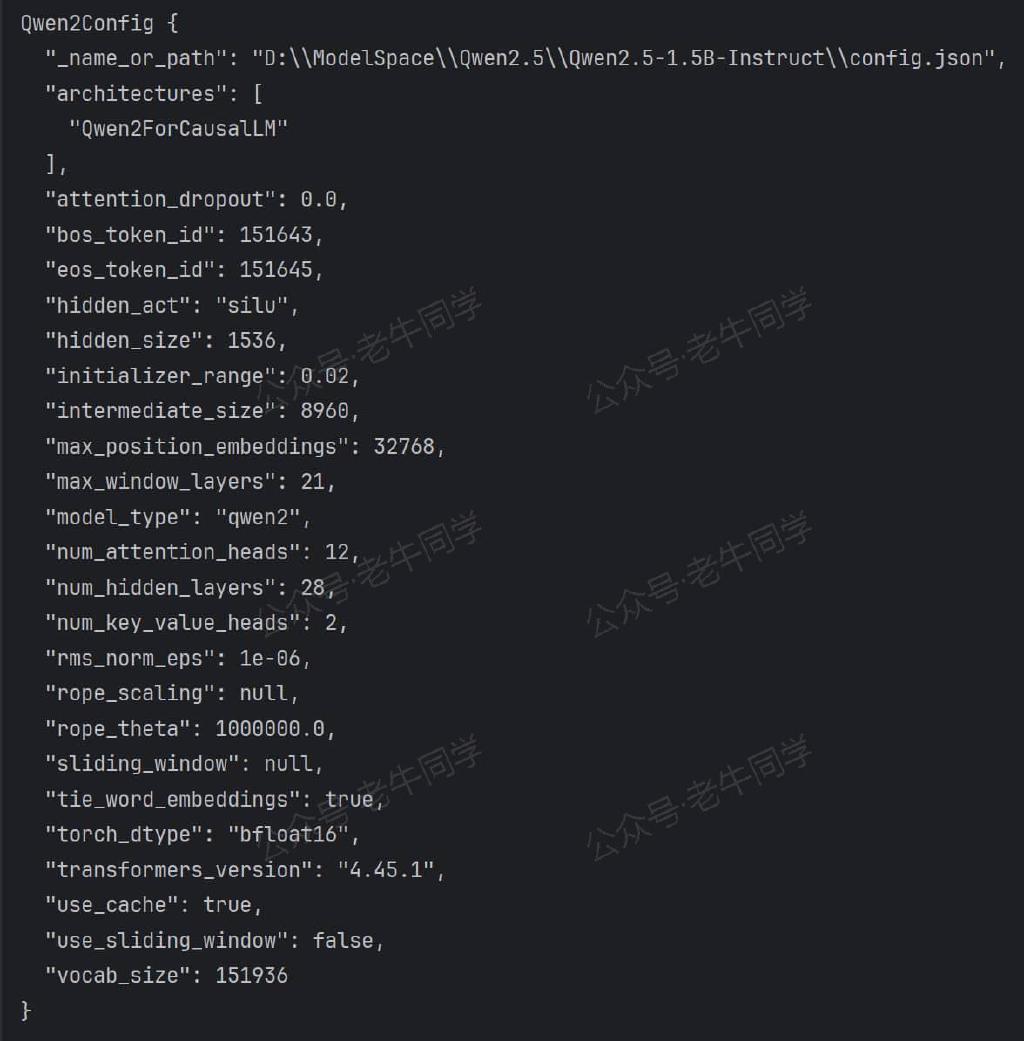This screenshot has width=1024, height=1041.
Task: Click the "bfloat16" torch_dtype value
Action: click(288, 834)
